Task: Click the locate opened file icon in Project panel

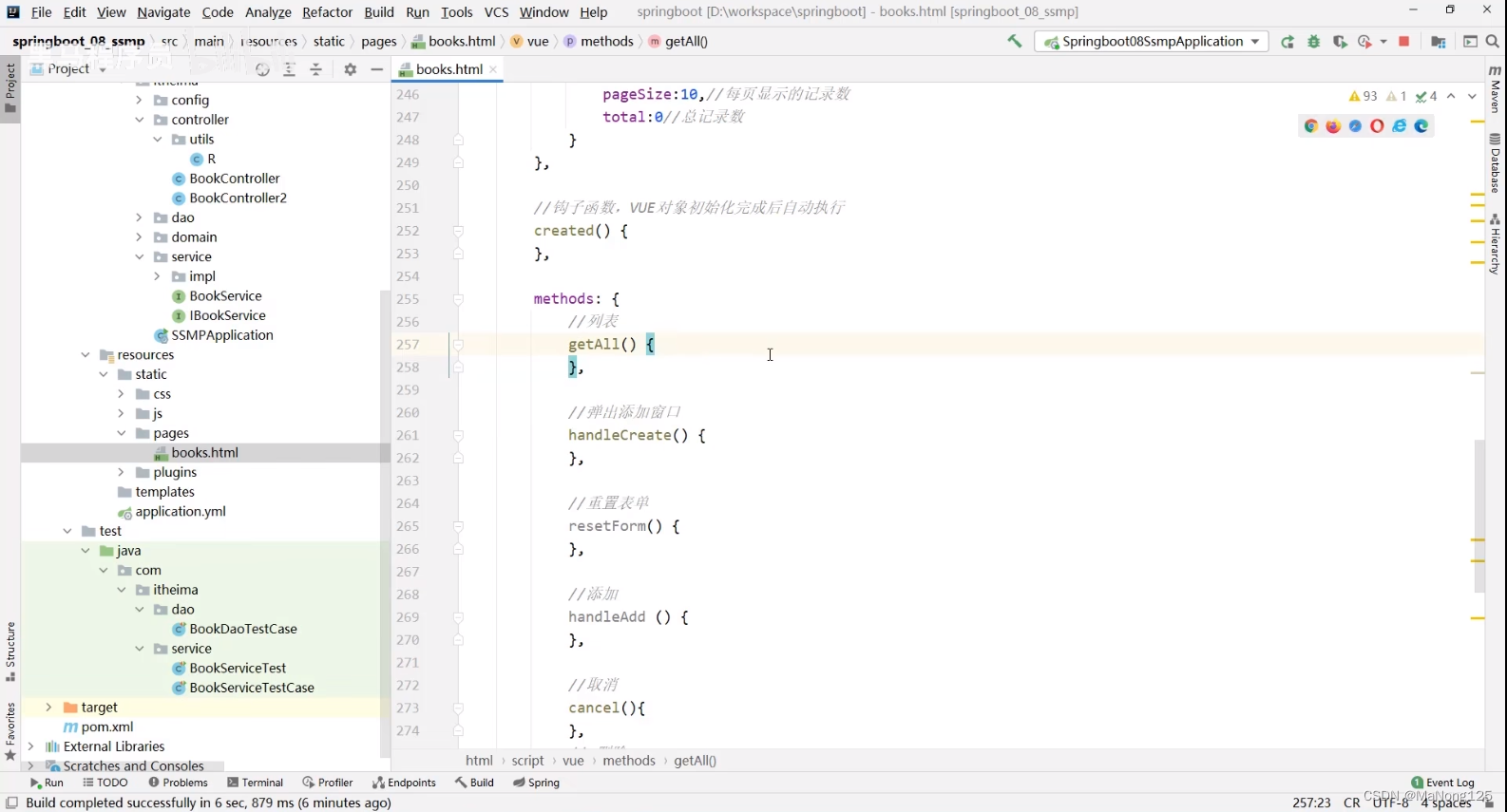Action: click(263, 69)
